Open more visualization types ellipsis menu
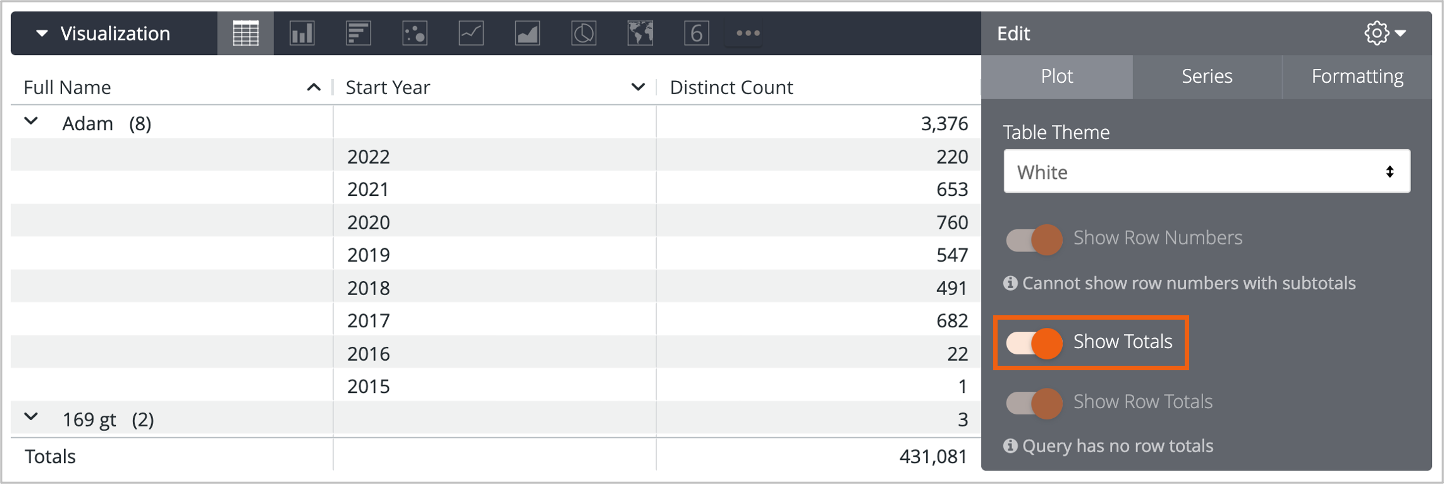 pyautogui.click(x=748, y=33)
